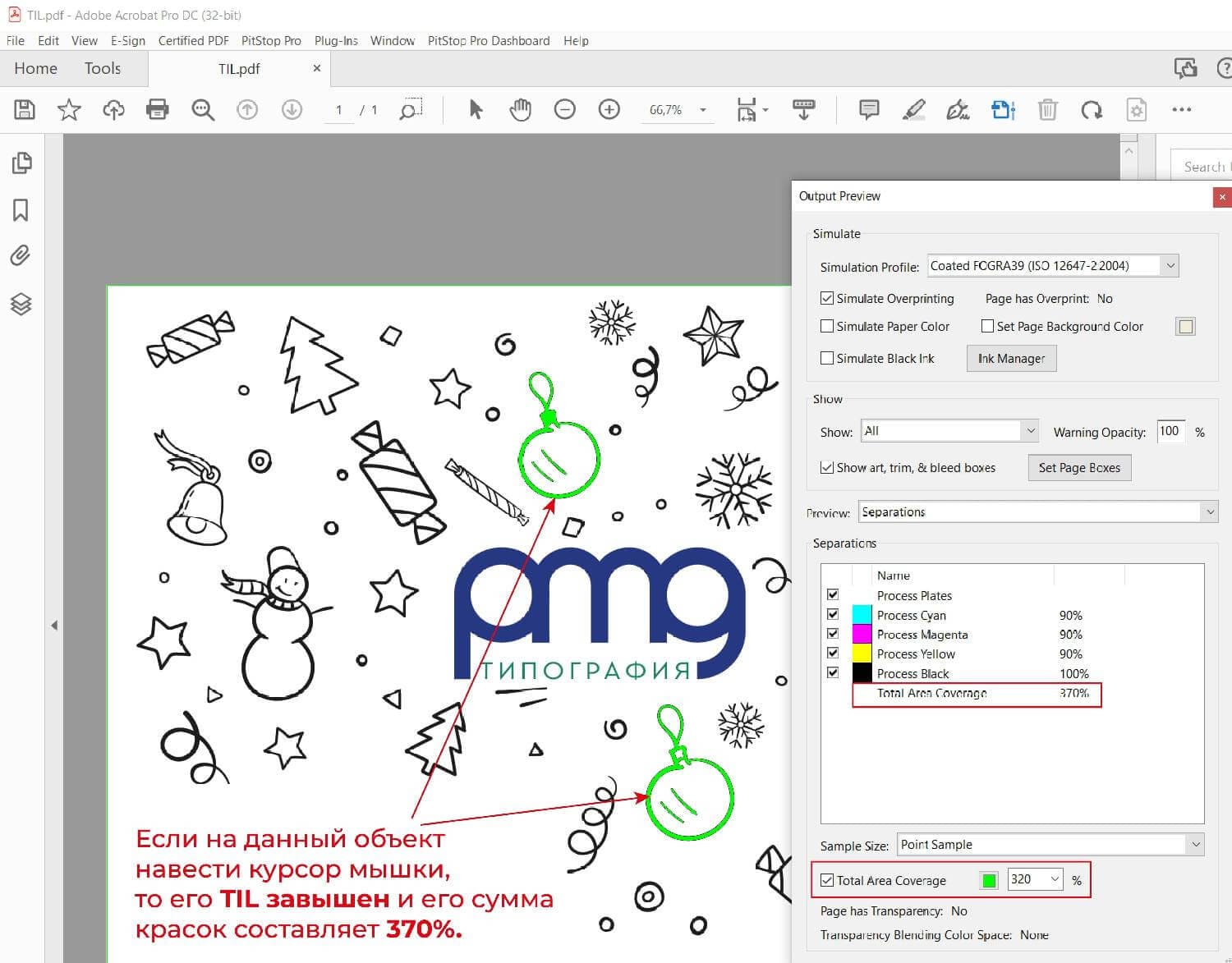Click the read mode keyboard icon
The width and height of the screenshot is (1232, 963).
click(803, 109)
